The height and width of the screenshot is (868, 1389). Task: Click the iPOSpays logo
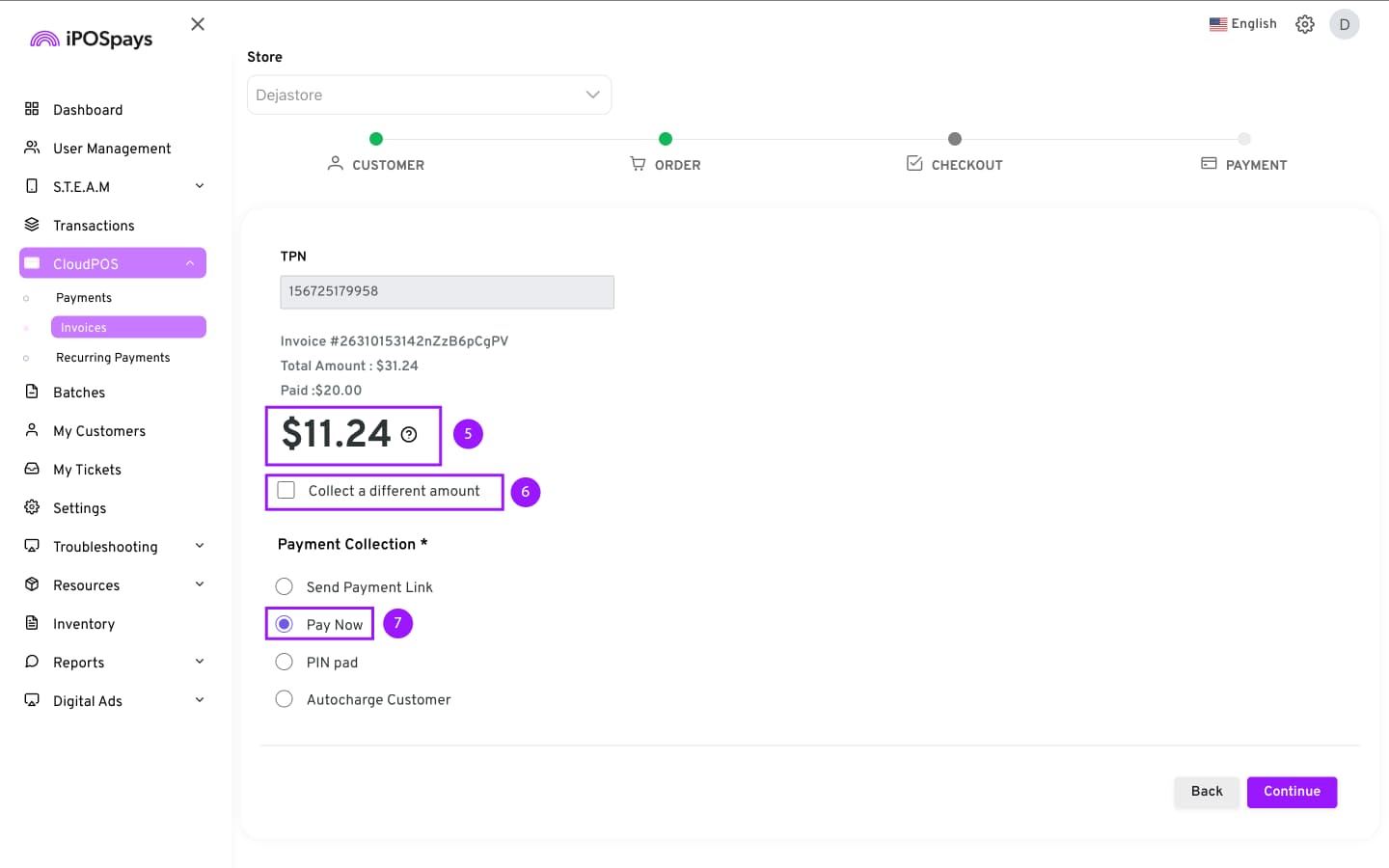[x=92, y=39]
